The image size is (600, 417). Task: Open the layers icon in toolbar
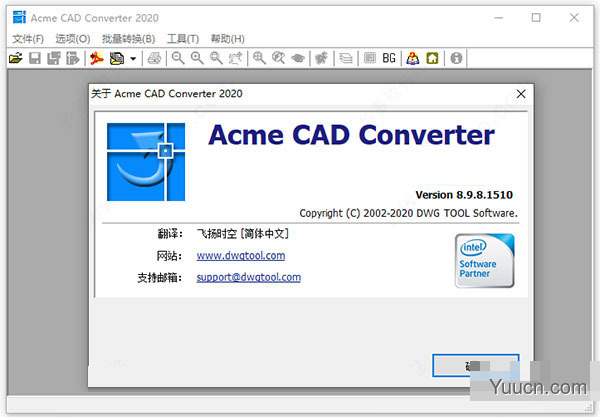point(346,58)
